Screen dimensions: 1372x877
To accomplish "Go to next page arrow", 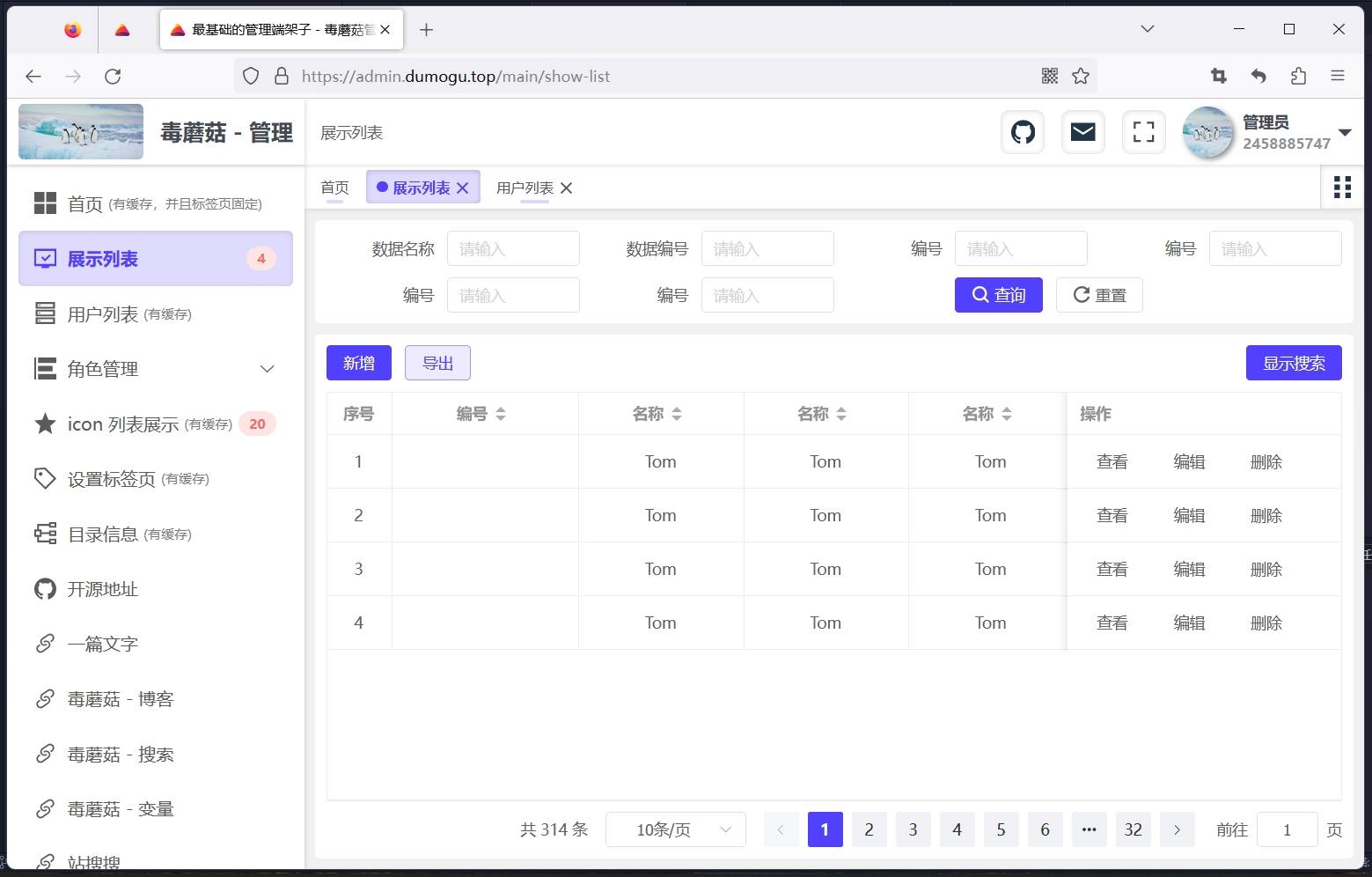I will coord(1177,829).
